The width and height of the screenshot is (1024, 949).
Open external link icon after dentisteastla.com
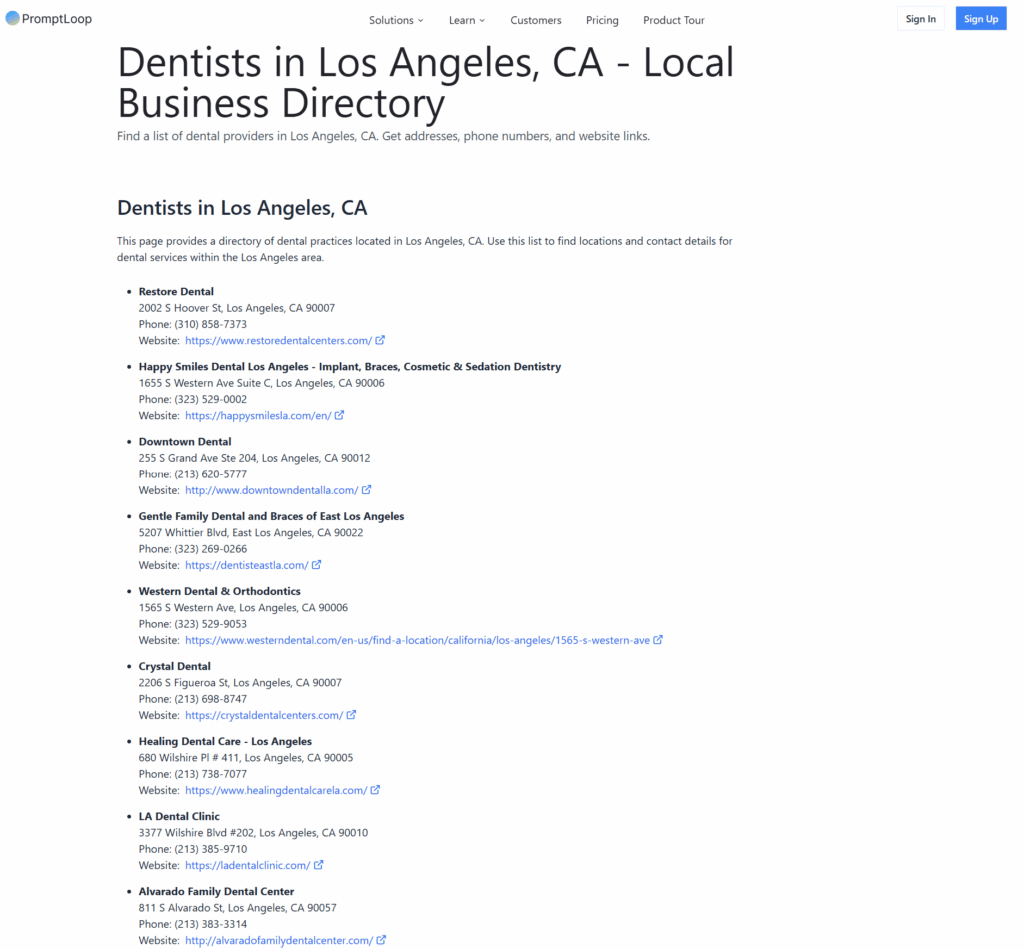pos(317,565)
